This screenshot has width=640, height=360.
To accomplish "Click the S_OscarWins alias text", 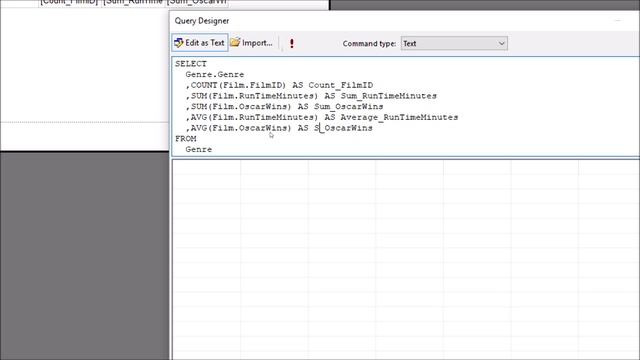I will pos(343,128).
